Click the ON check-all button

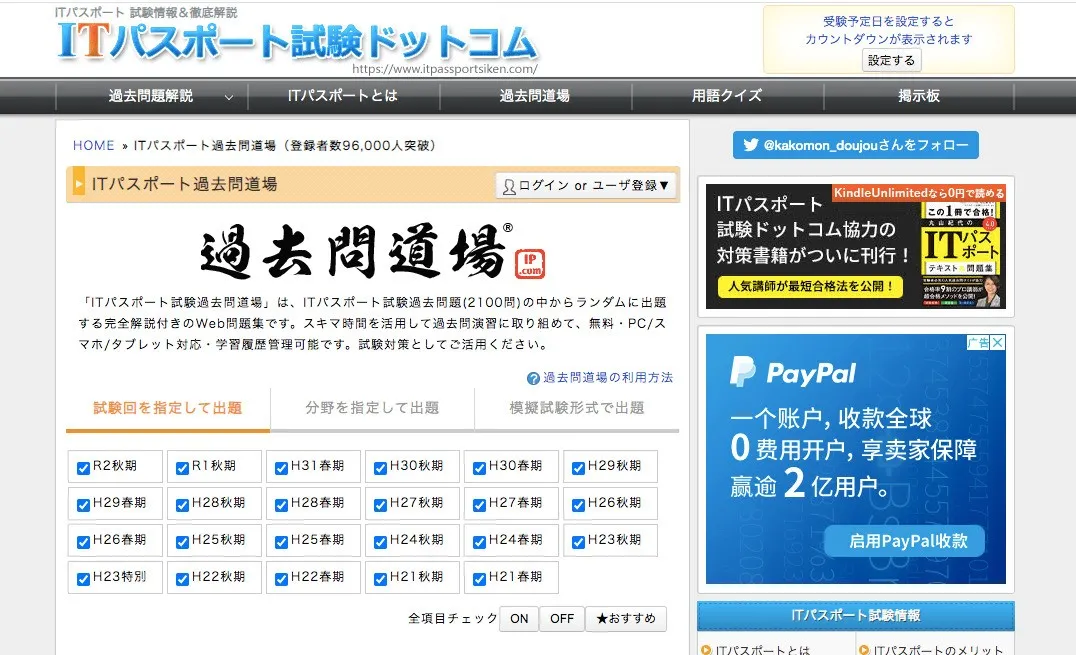pyautogui.click(x=519, y=619)
